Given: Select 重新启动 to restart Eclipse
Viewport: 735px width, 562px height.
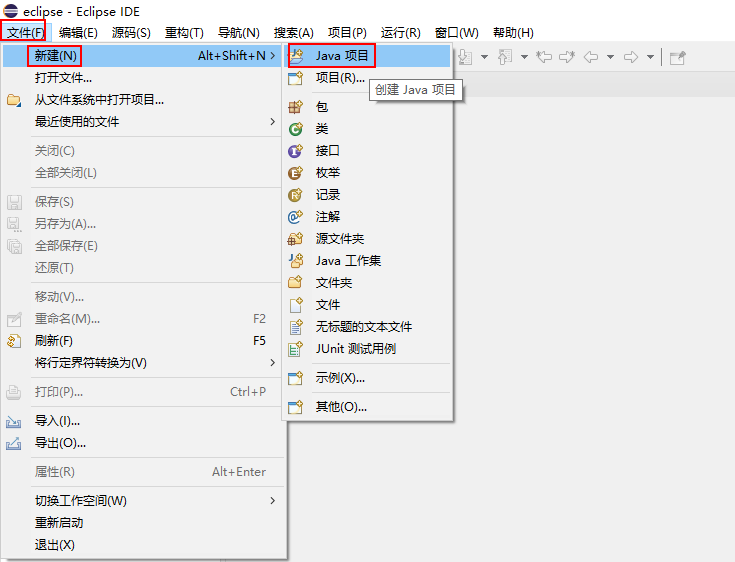Looking at the screenshot, I should (59, 523).
